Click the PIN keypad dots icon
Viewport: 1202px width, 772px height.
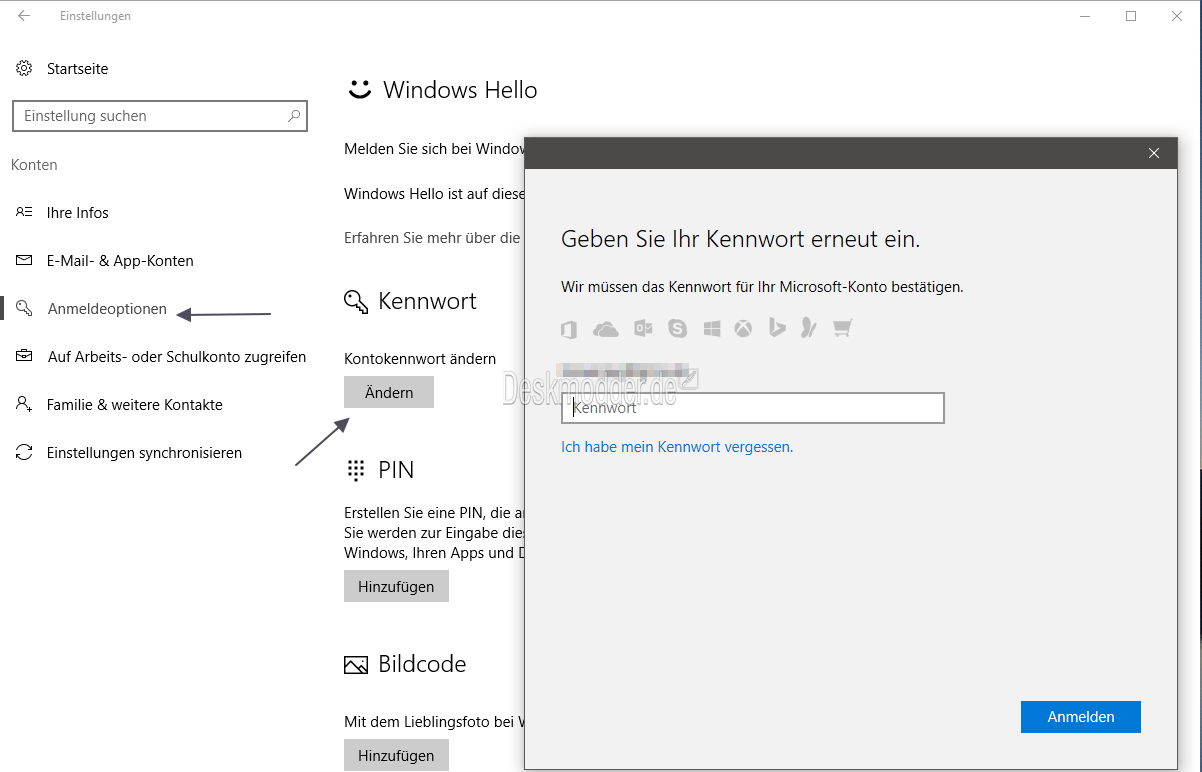[356, 470]
